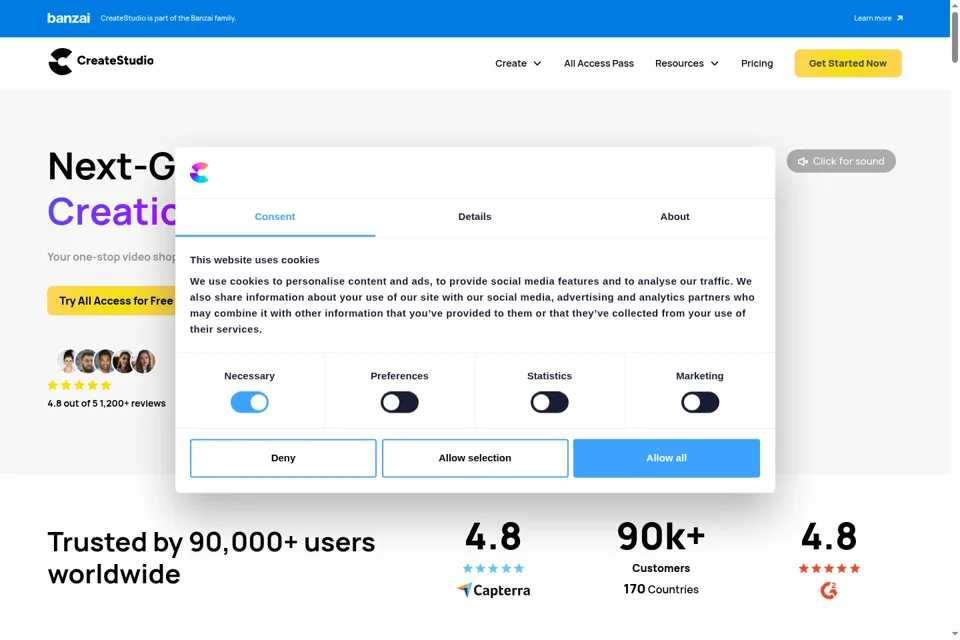The width and height of the screenshot is (960, 640).
Task: Click the yellow five-star rating under avatars
Action: (80, 385)
